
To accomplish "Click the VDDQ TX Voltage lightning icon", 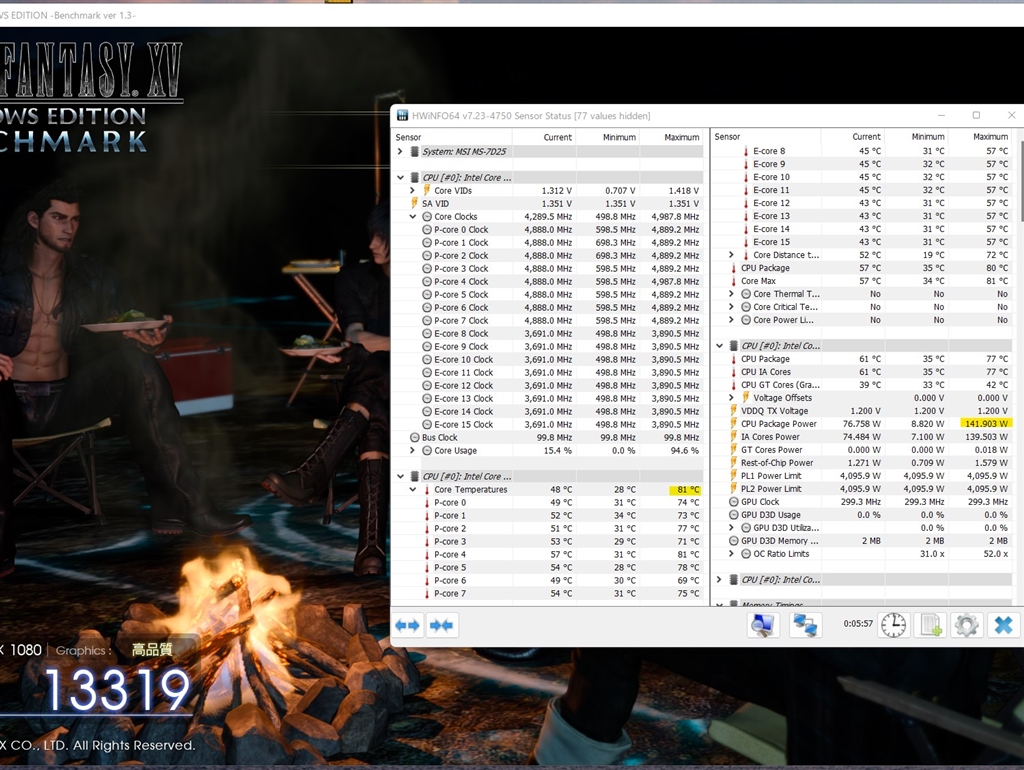I will (x=733, y=411).
